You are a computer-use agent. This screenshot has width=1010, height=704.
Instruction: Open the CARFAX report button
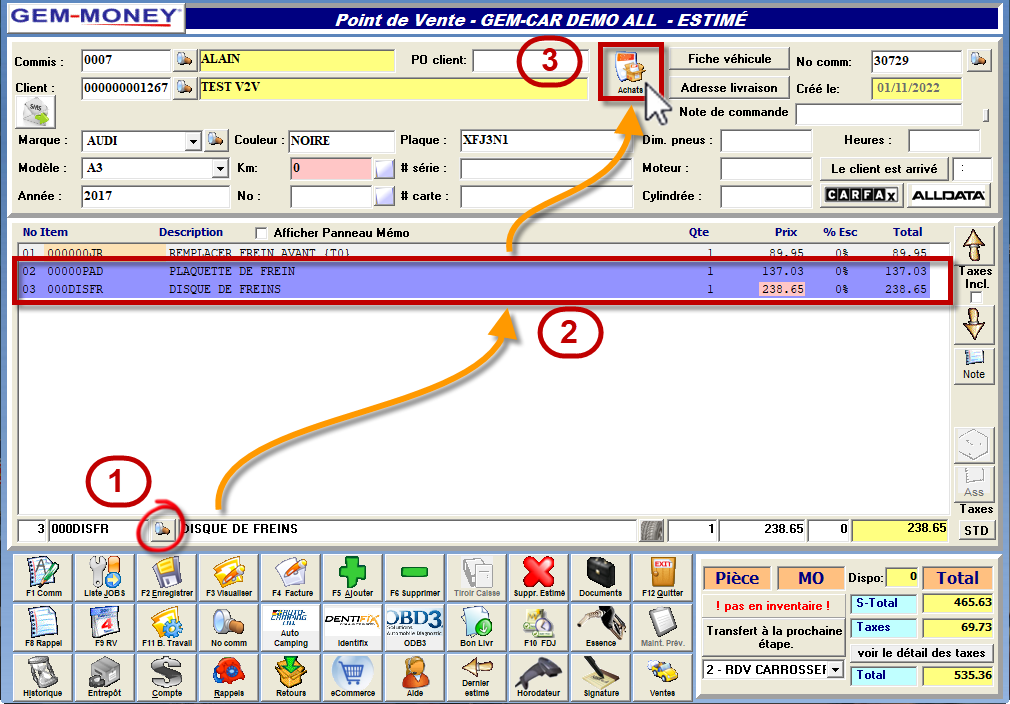[861, 195]
